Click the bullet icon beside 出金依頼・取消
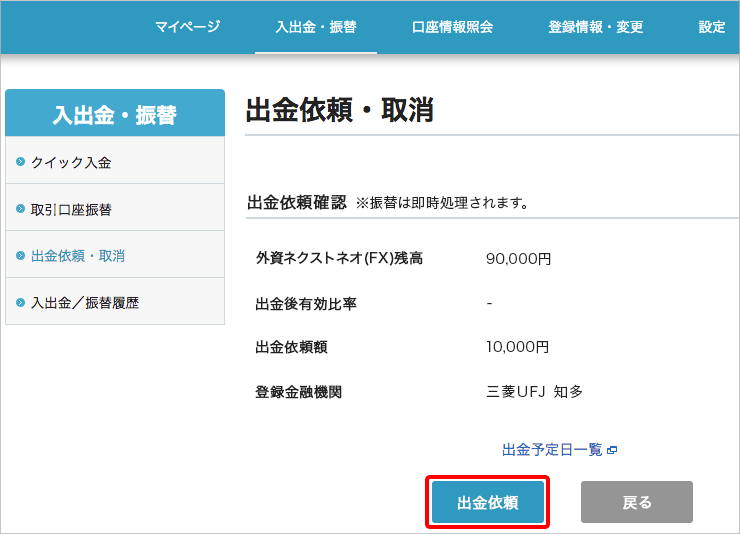 [20, 256]
